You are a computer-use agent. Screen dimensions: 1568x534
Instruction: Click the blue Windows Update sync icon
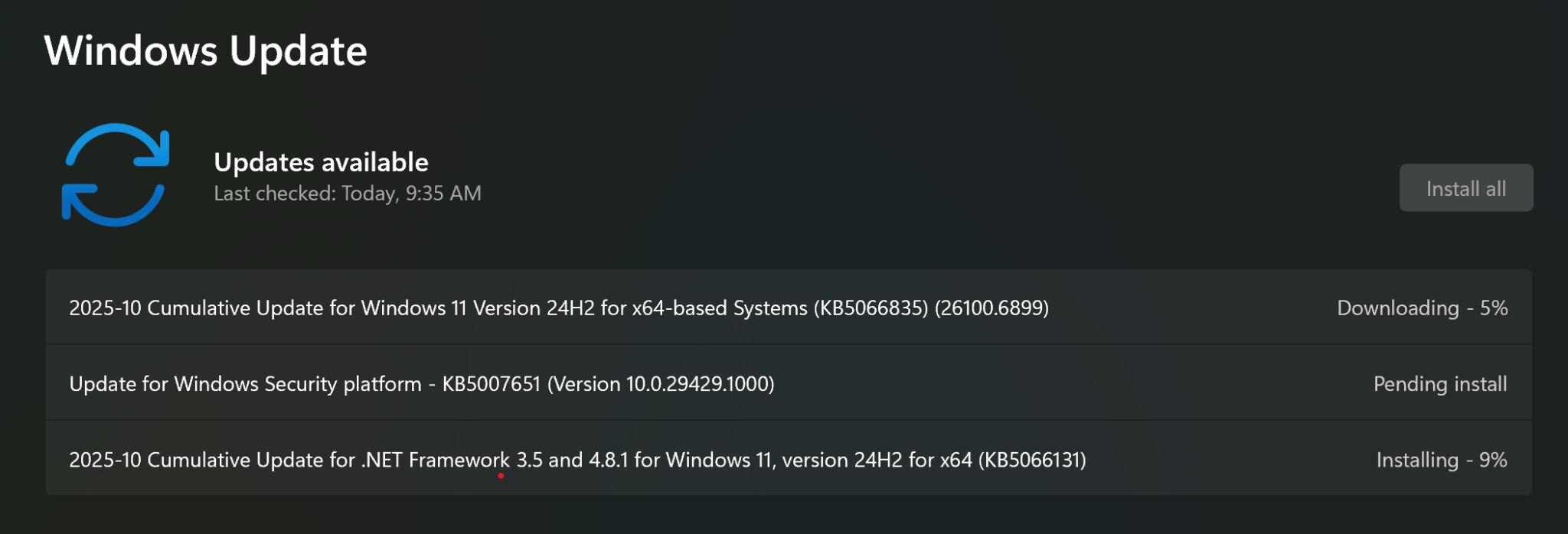(x=115, y=175)
